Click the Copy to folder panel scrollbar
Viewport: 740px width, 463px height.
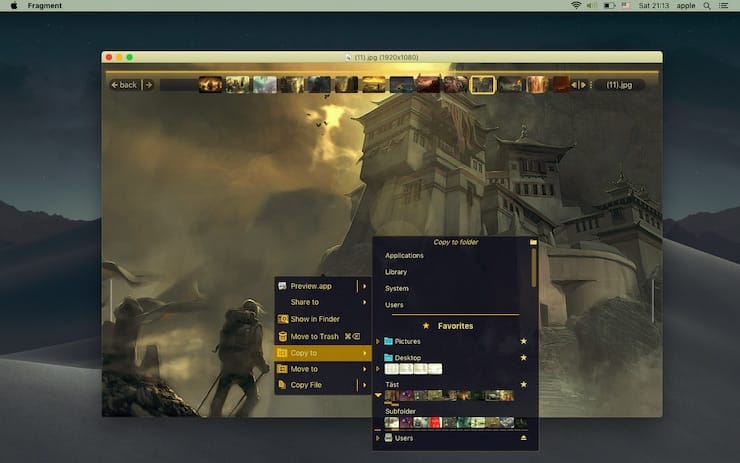[534, 268]
